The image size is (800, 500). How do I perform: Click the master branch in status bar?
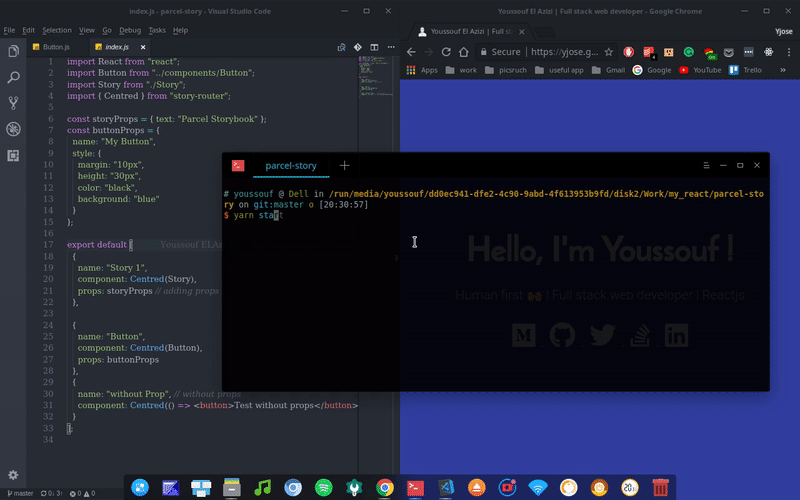(20, 493)
